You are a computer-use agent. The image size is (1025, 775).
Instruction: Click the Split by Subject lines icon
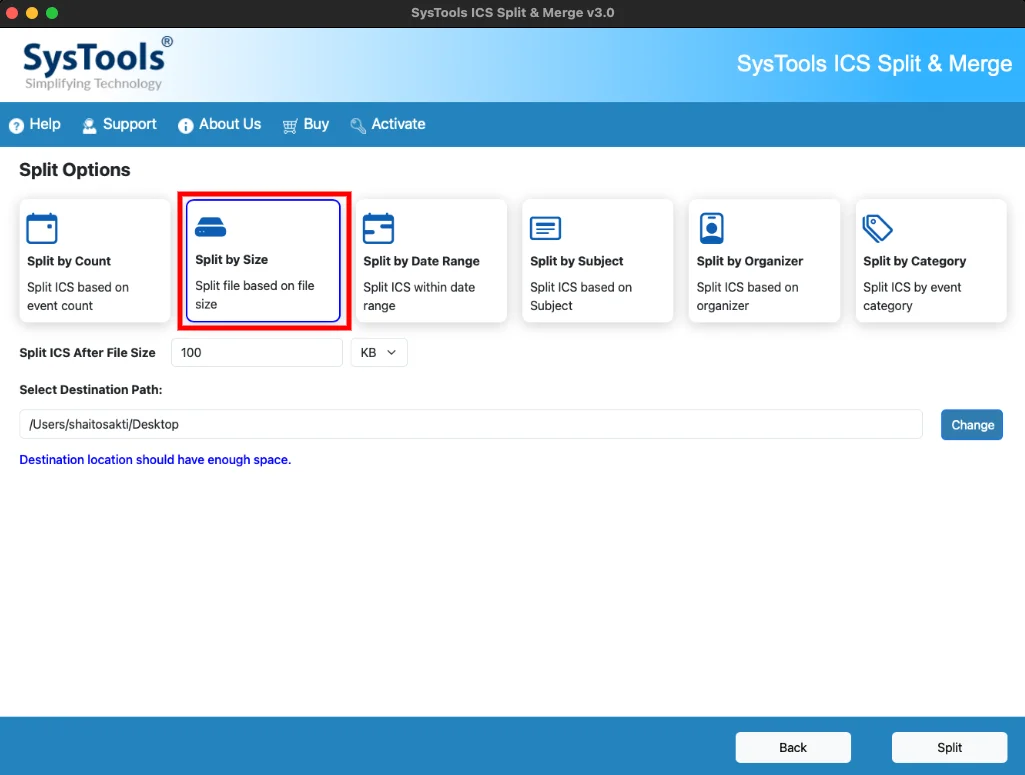[545, 228]
